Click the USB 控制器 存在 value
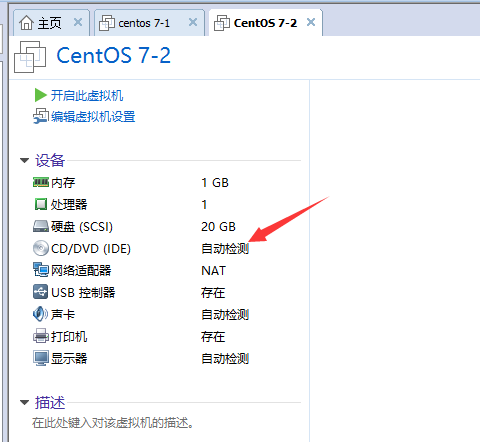 (213, 293)
